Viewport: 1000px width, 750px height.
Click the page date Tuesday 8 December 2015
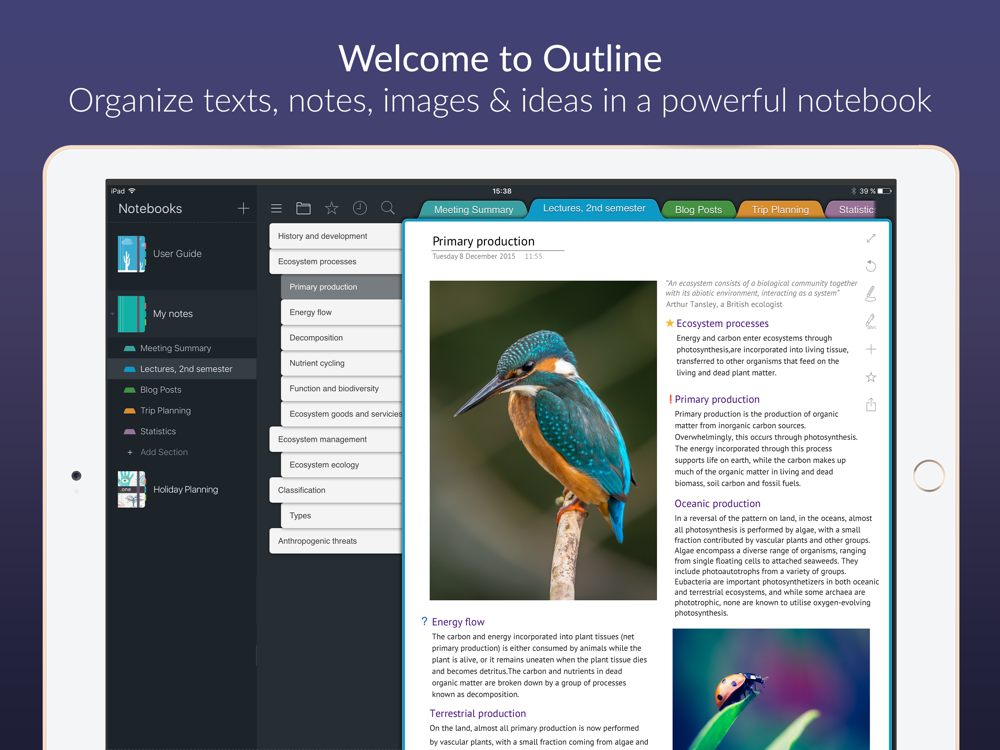coord(473,256)
